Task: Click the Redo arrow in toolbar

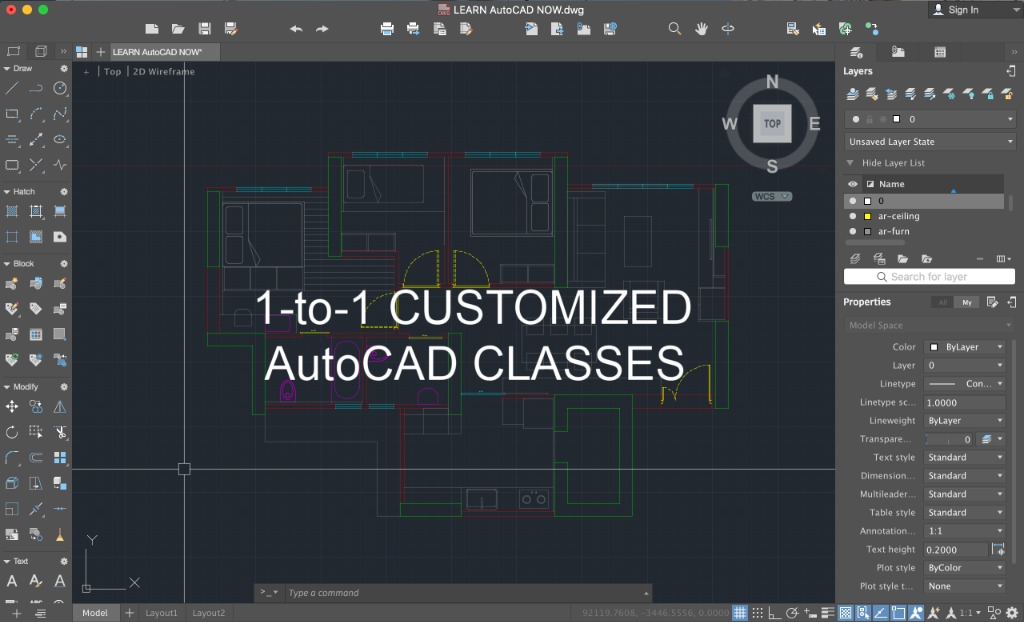Action: (x=322, y=29)
